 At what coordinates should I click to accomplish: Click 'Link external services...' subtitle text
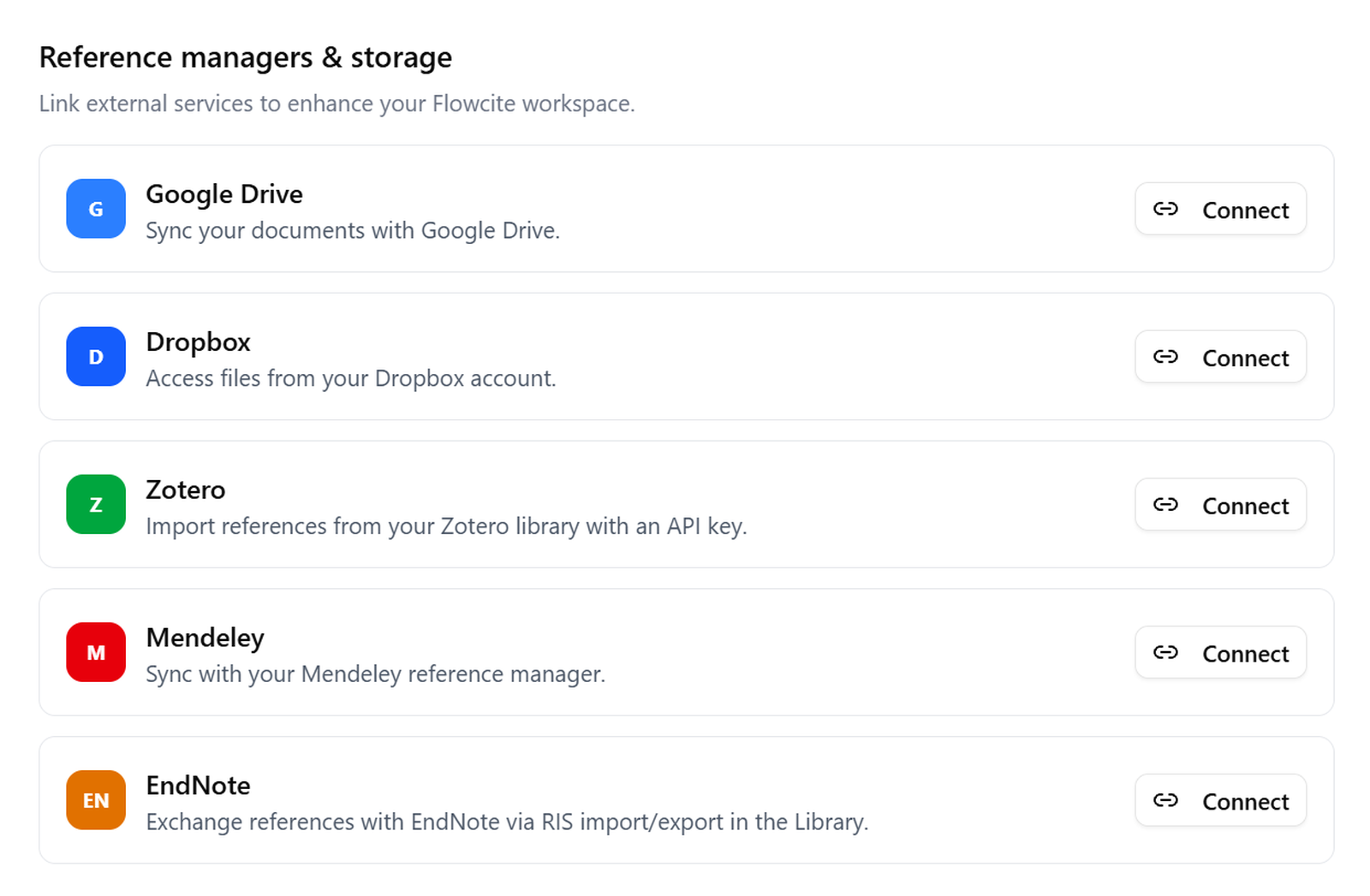[x=337, y=104]
